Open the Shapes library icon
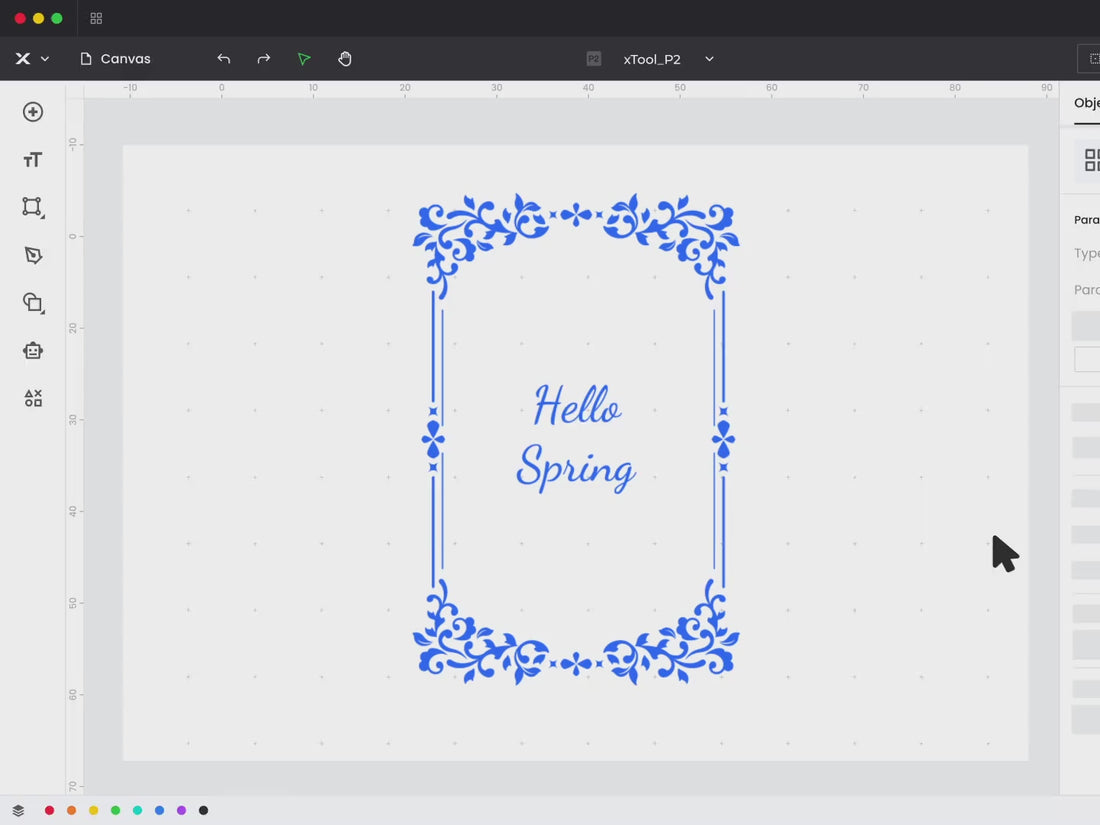 pos(33,398)
